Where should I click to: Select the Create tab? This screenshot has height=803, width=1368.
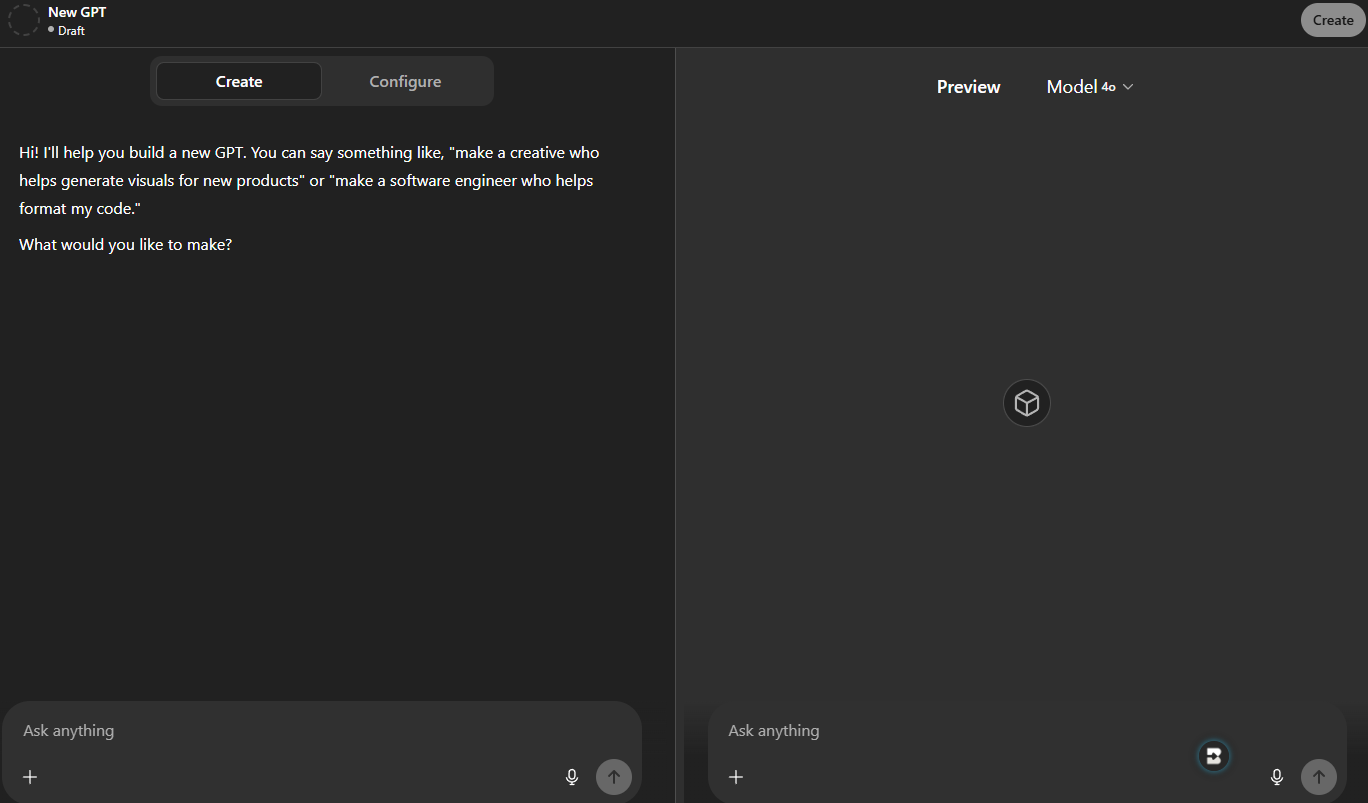[x=239, y=82]
